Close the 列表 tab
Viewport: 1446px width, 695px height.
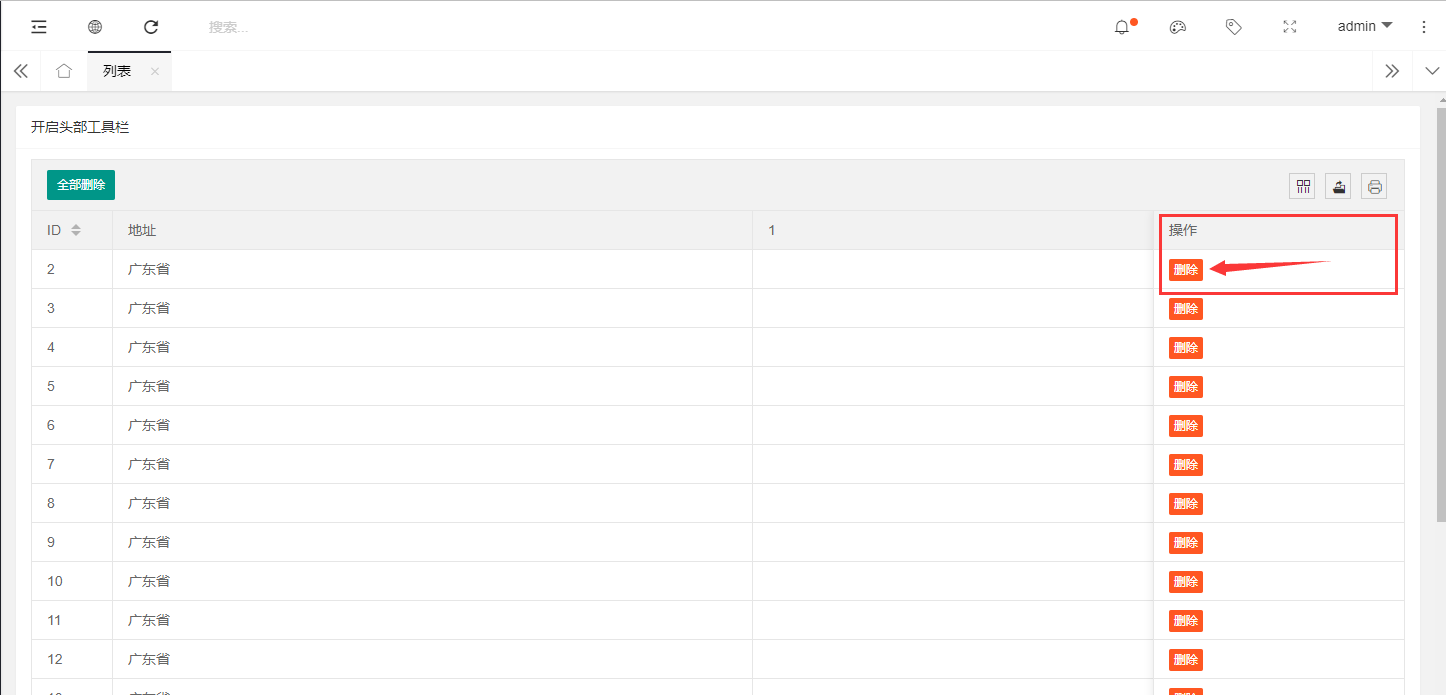click(x=155, y=71)
